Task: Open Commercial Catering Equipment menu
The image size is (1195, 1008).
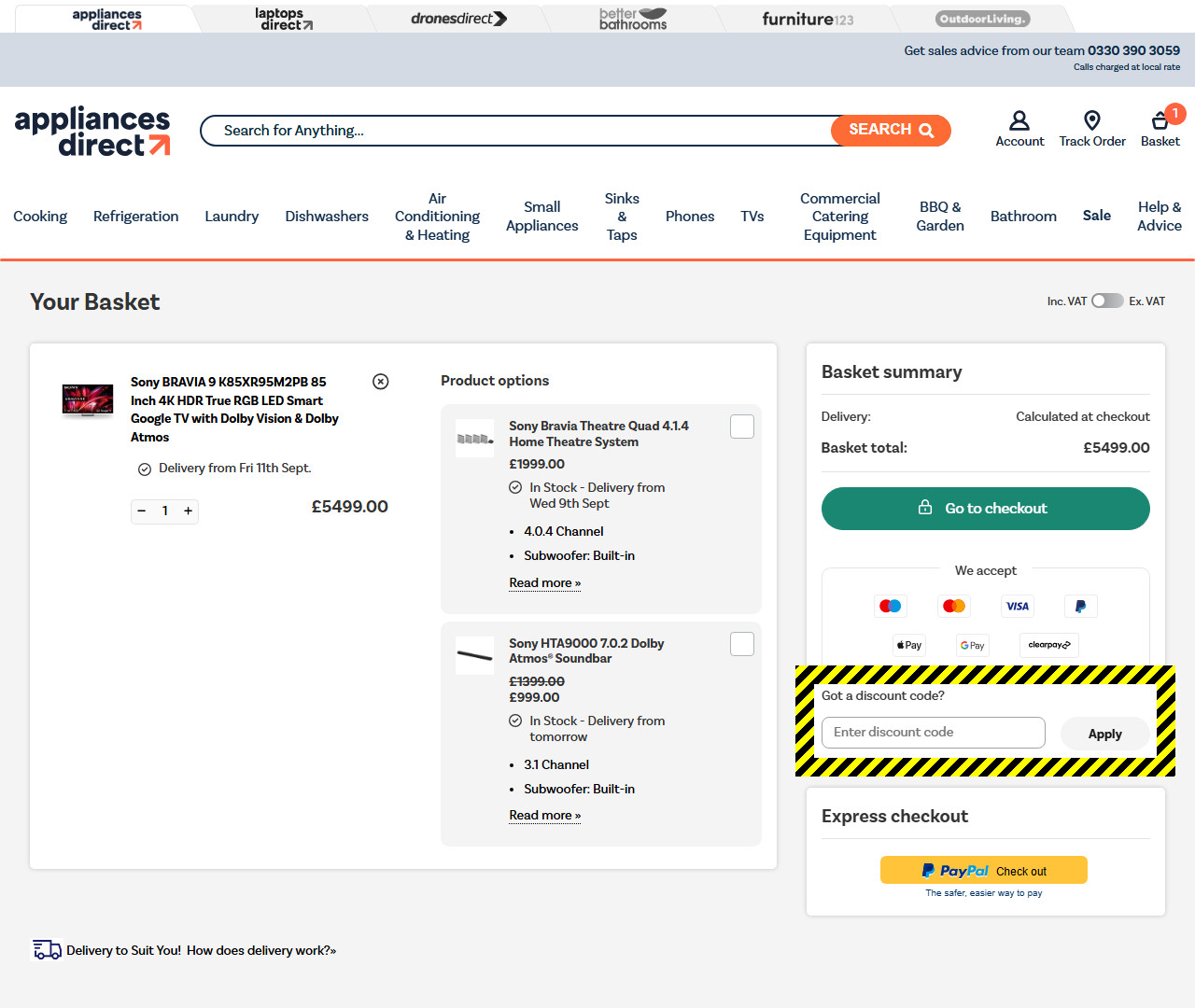Action: point(840,217)
